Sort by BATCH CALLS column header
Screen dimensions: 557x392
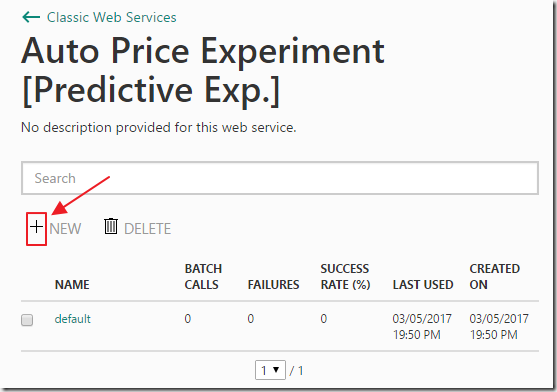[x=203, y=277]
